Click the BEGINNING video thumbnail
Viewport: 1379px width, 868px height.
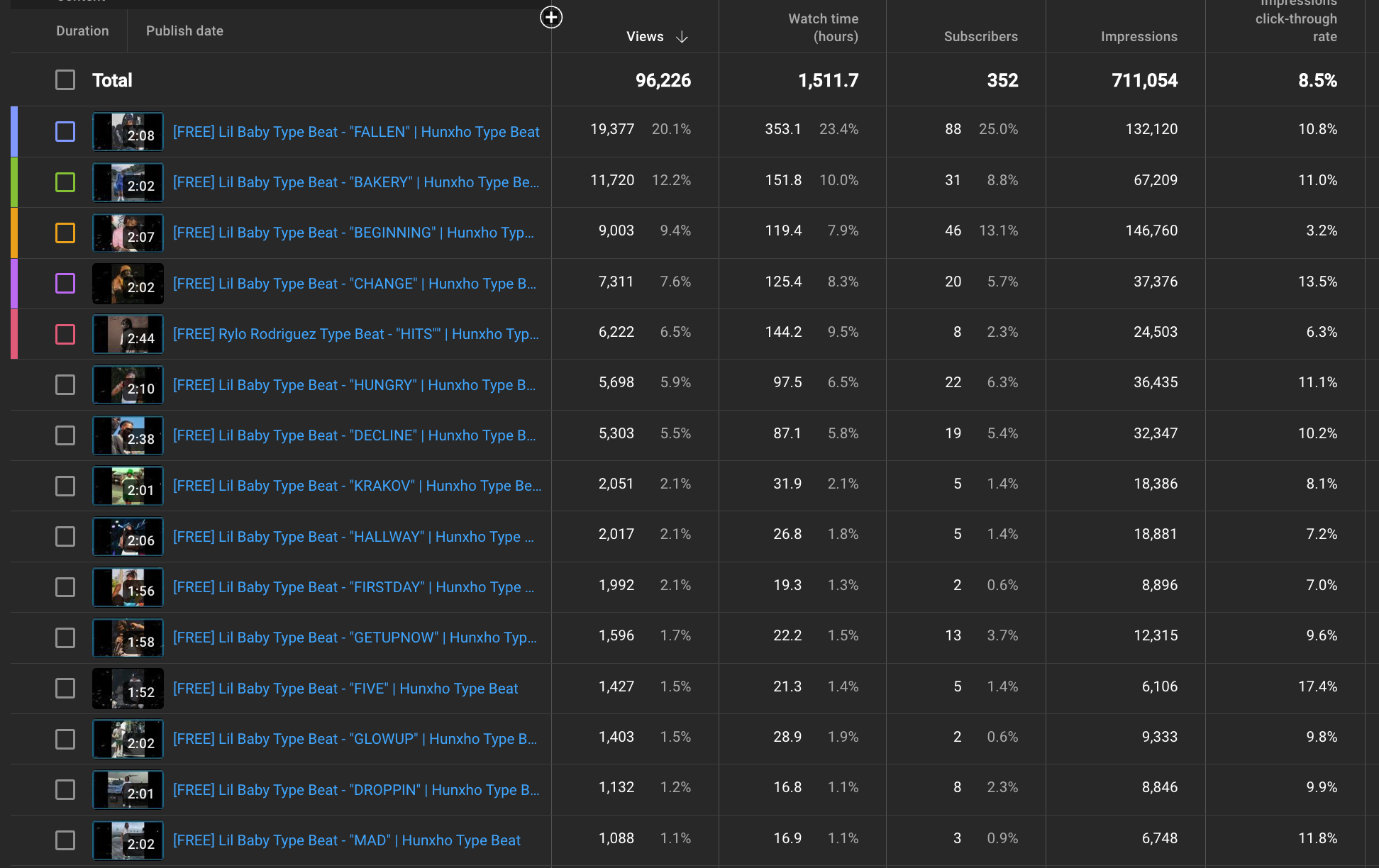(128, 233)
